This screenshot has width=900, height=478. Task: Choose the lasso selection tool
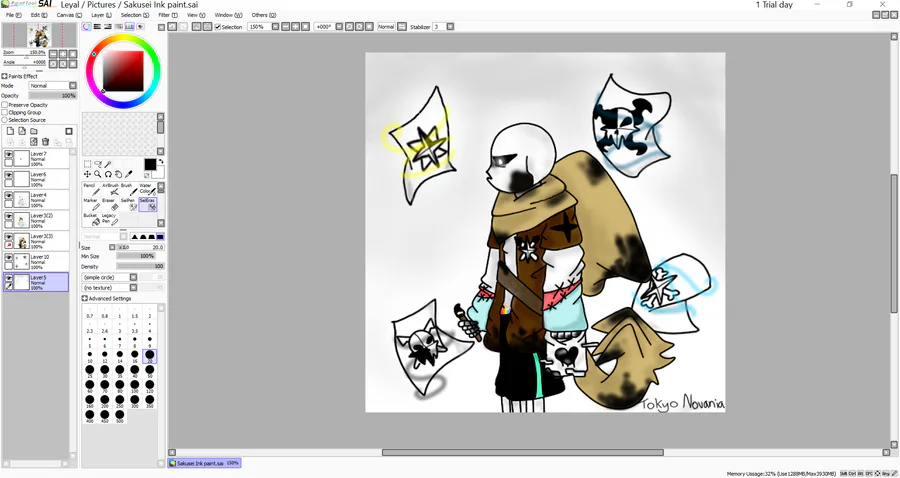98,164
